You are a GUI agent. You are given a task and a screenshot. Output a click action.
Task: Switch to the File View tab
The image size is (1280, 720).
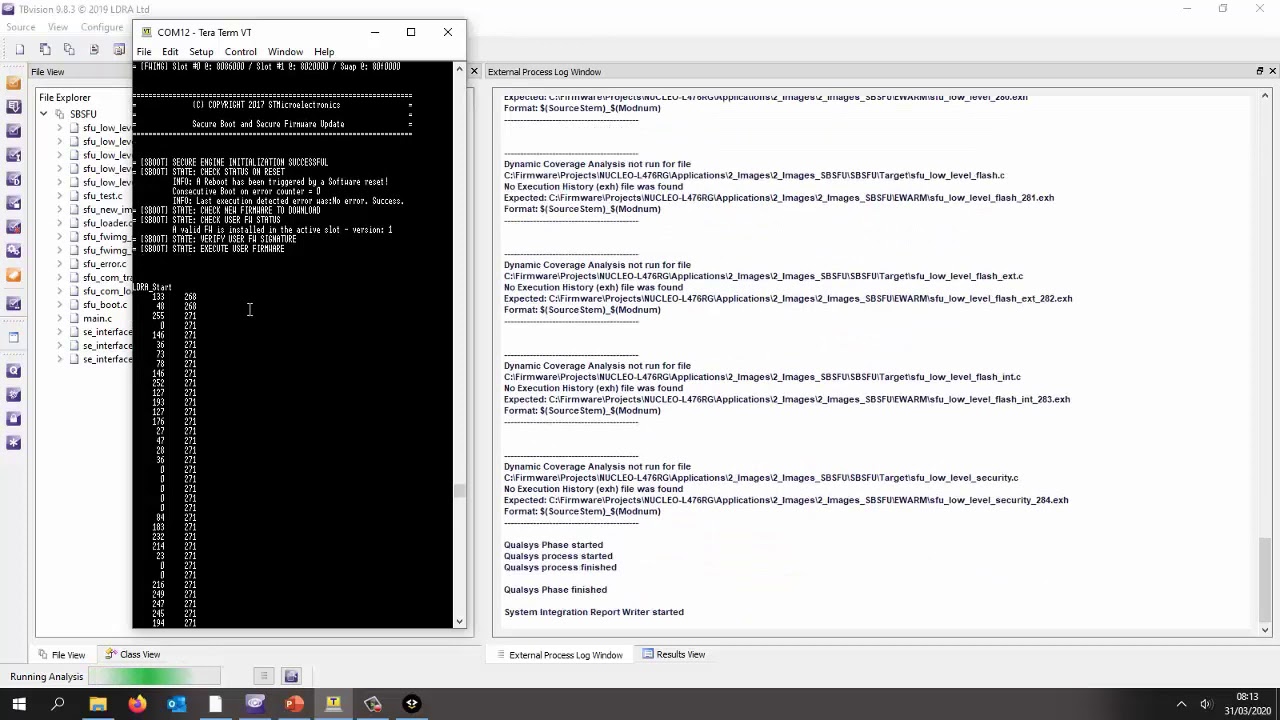click(x=61, y=655)
